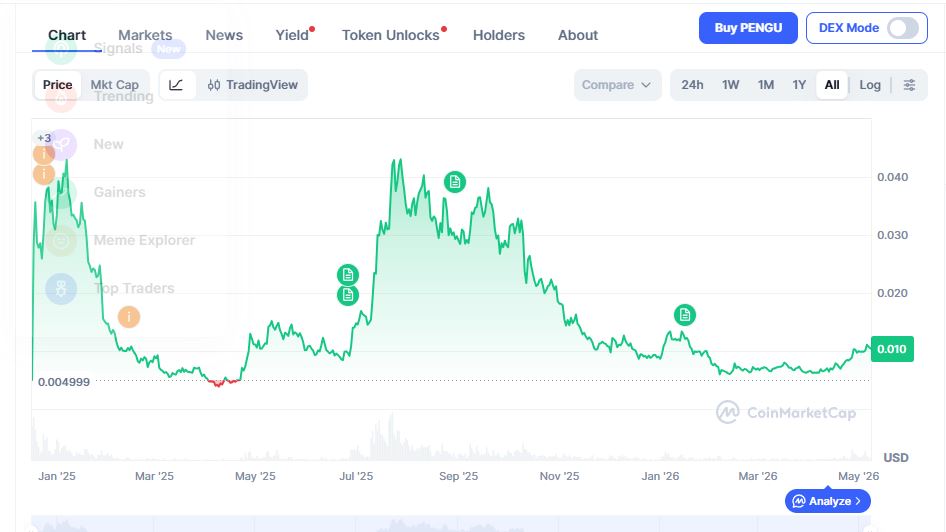Image resolution: width=946 pixels, height=532 pixels.
Task: Open the green document marker near Sep '25
Action: coord(455,182)
